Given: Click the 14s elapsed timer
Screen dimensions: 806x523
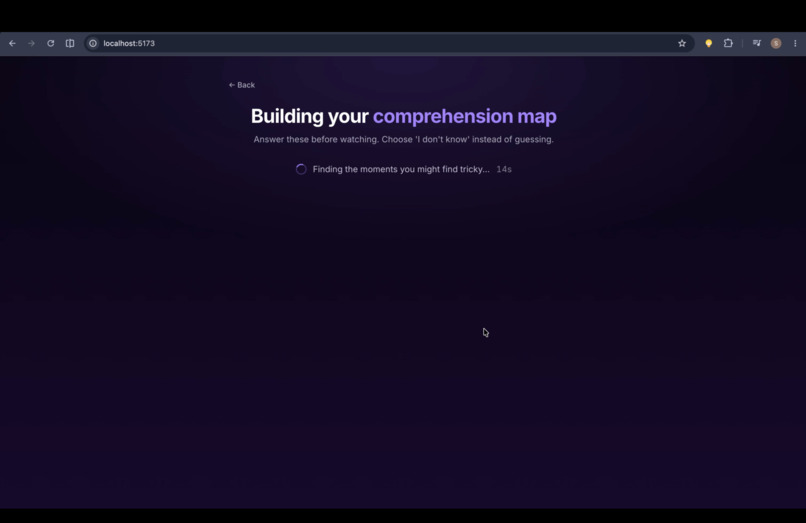Looking at the screenshot, I should coord(504,169).
